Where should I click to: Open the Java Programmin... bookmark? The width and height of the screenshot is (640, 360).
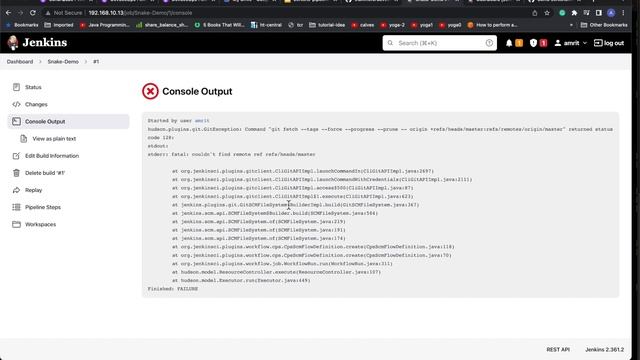[x=104, y=25]
